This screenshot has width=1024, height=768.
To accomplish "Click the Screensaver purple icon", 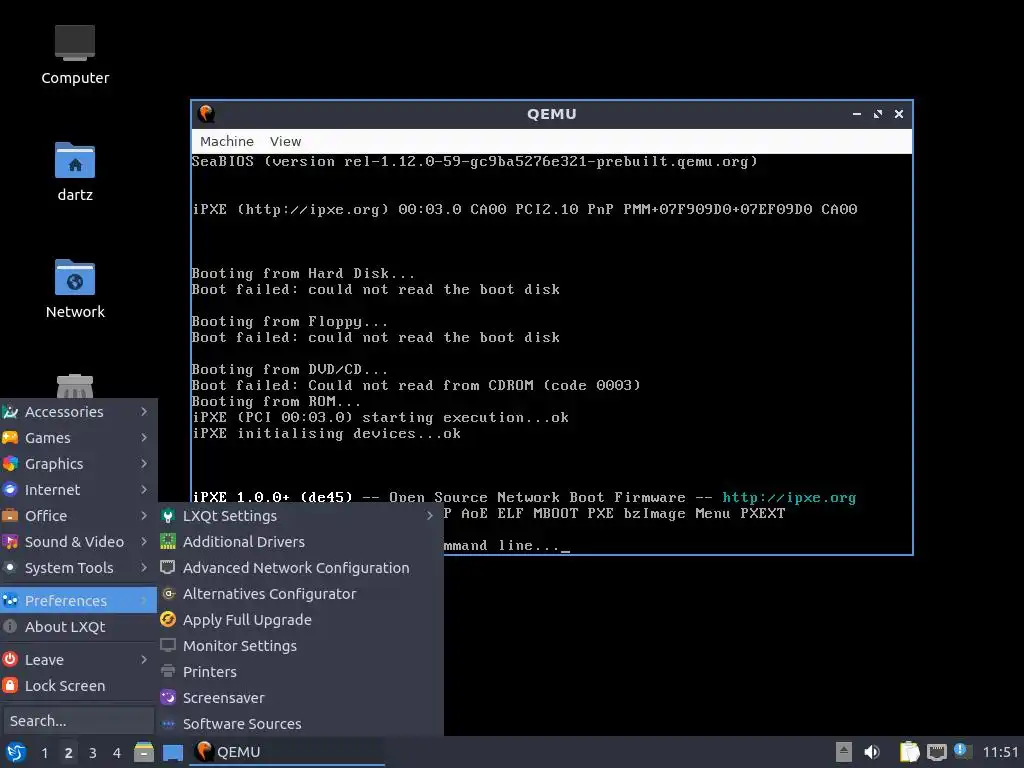I will click(x=168, y=697).
